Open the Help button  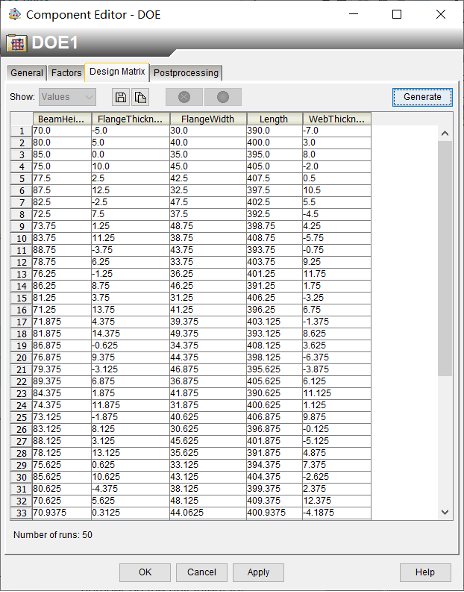pos(425,572)
